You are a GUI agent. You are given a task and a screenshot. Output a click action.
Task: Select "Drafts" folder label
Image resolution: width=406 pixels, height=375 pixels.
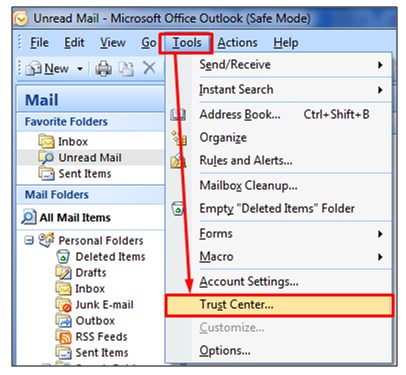pos(91,273)
